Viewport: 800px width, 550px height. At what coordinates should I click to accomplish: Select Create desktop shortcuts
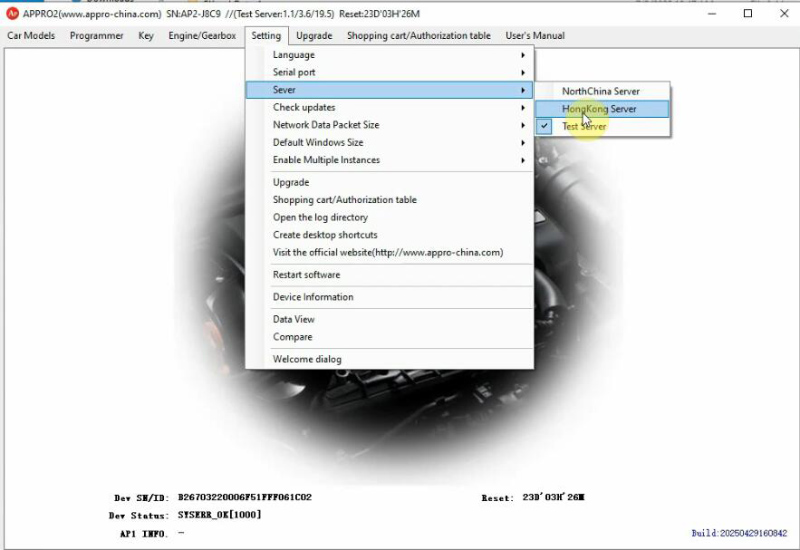389,235
